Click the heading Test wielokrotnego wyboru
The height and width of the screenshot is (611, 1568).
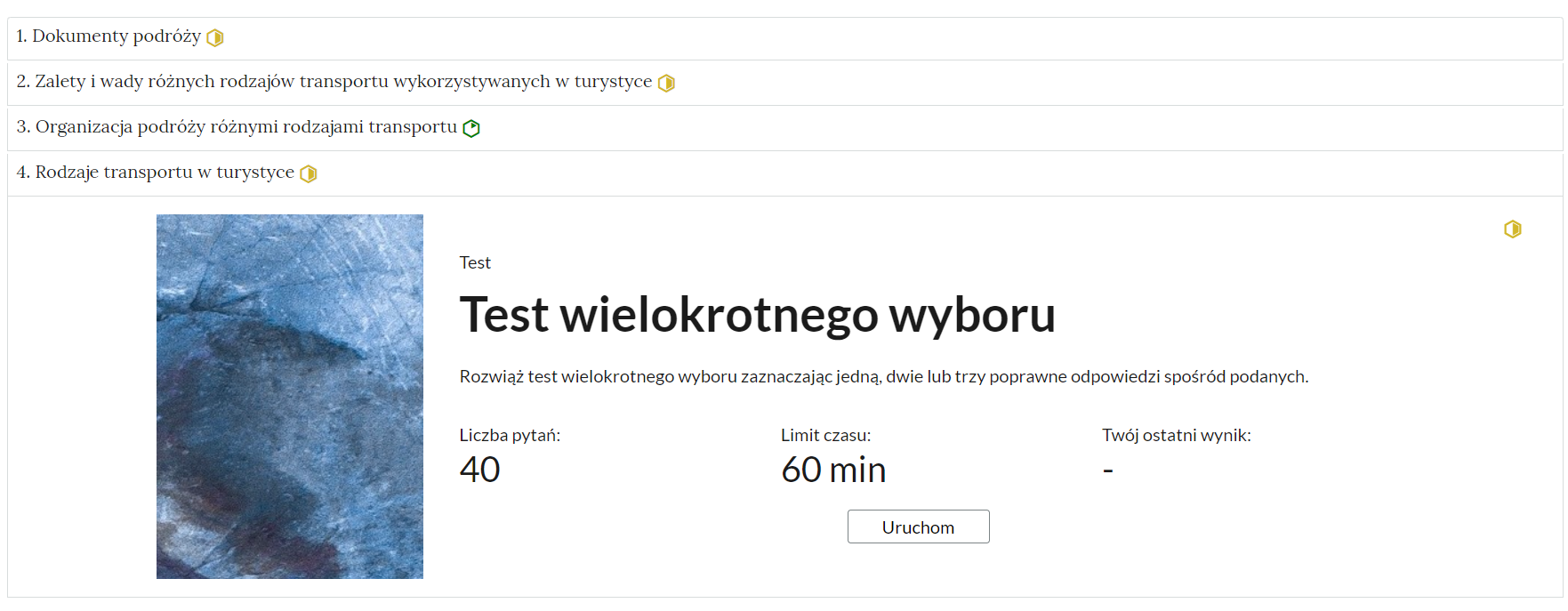[x=758, y=315]
